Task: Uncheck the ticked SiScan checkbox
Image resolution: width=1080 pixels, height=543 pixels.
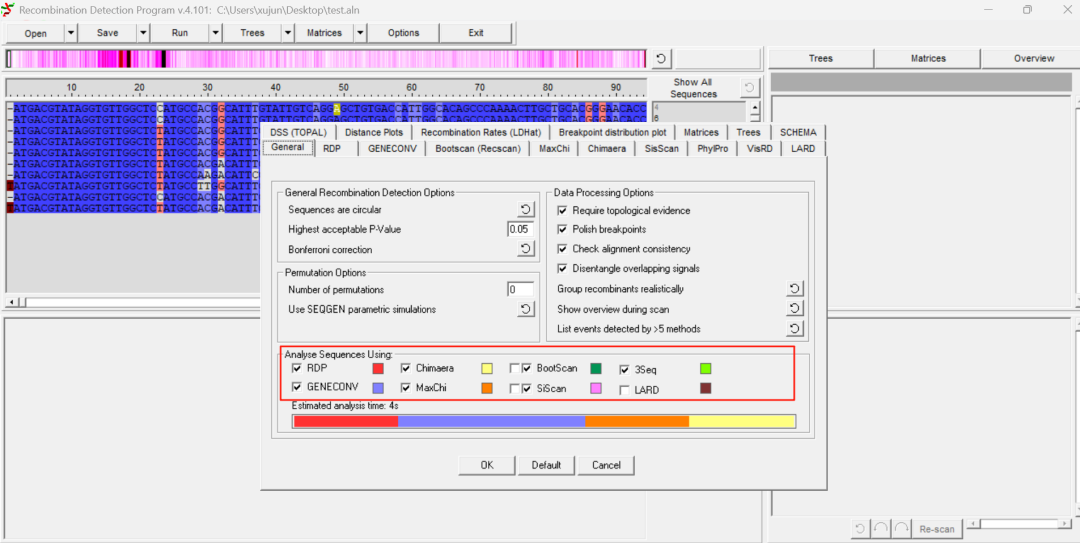Action: (527, 389)
